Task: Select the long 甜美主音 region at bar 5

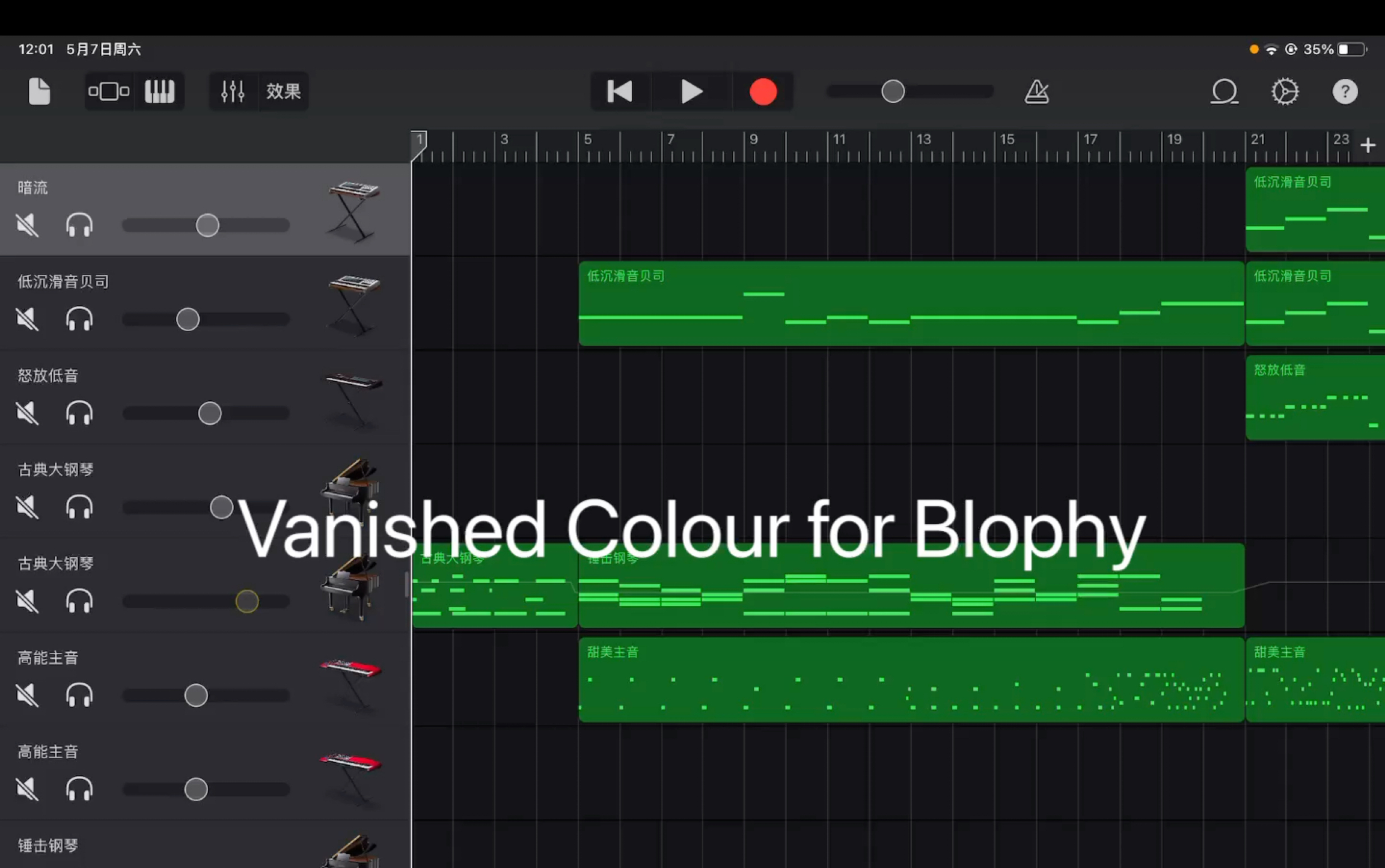Action: tap(911, 680)
